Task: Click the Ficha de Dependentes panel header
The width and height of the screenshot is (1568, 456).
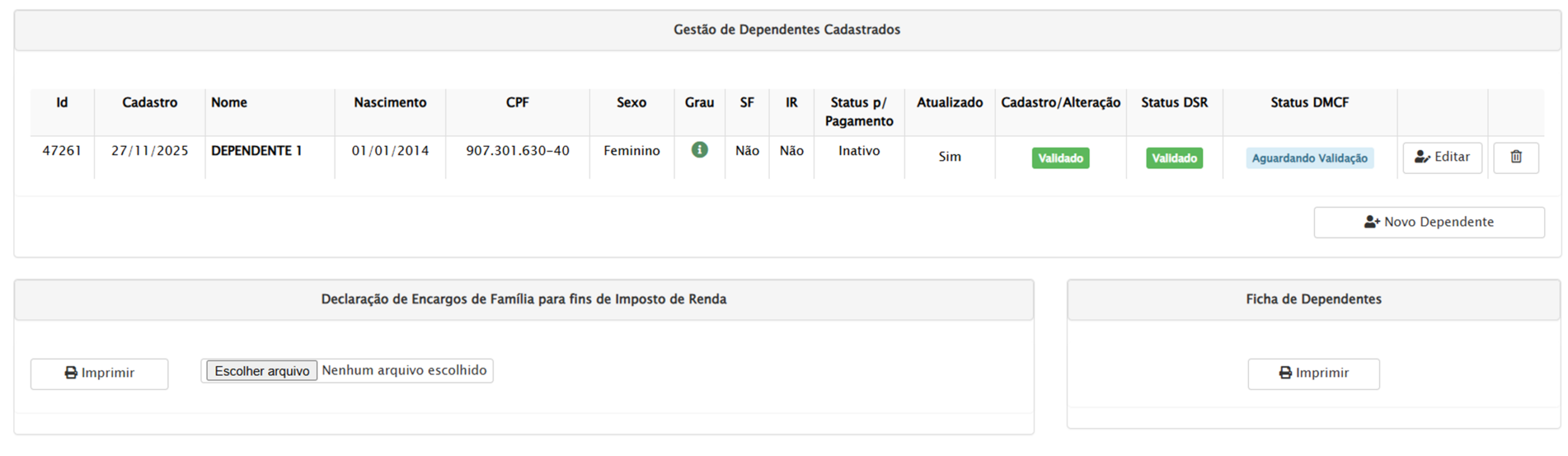Action: pos(1313,299)
